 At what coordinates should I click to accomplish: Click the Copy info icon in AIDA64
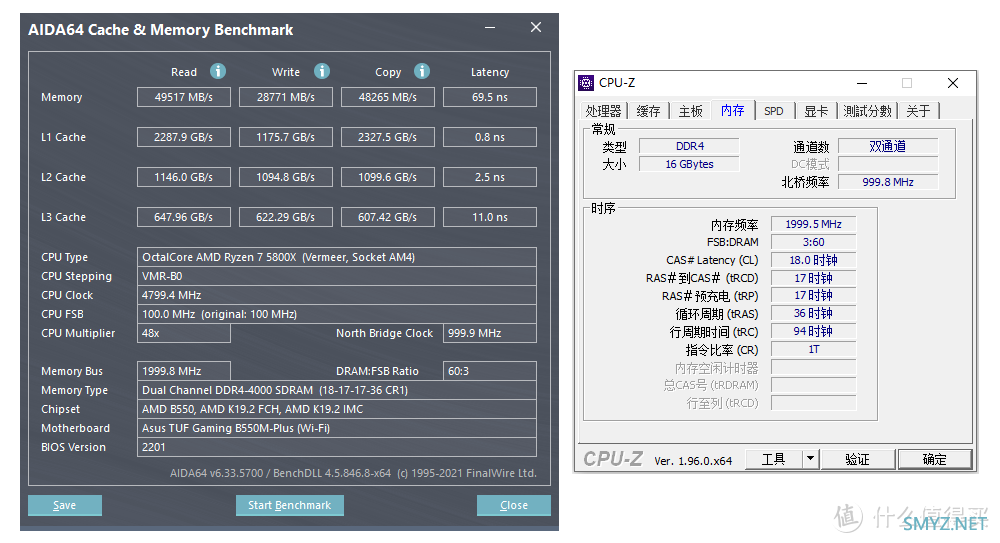click(x=422, y=71)
